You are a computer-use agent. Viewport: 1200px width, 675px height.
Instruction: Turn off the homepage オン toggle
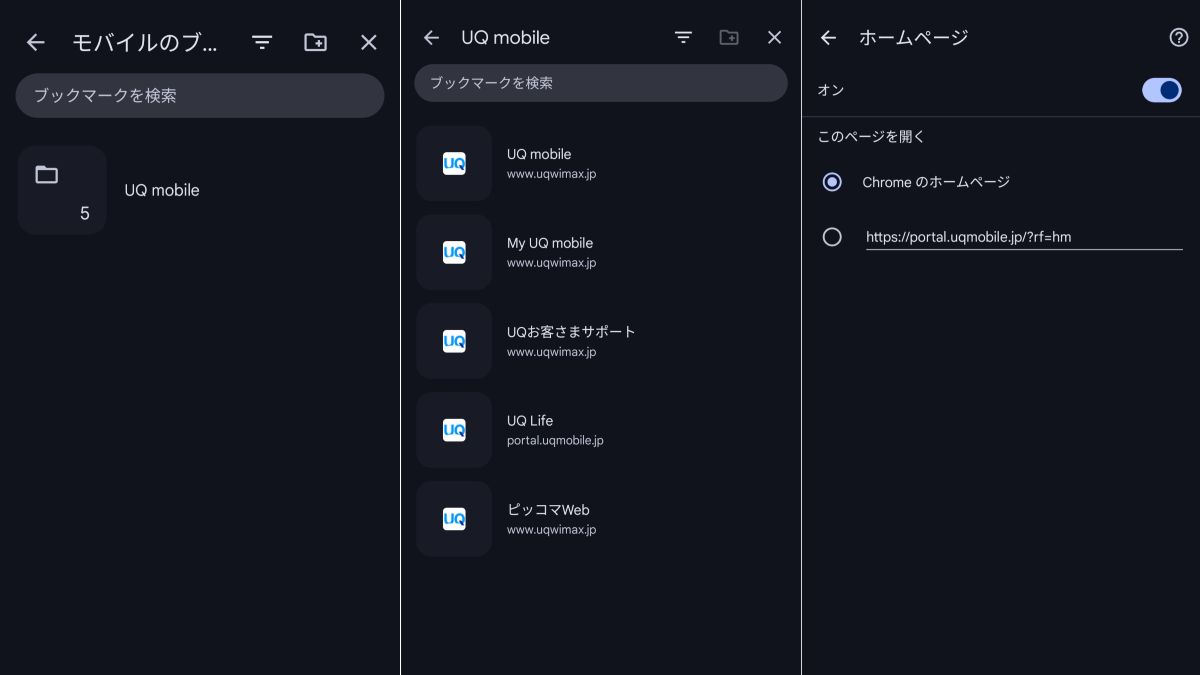(x=1162, y=90)
